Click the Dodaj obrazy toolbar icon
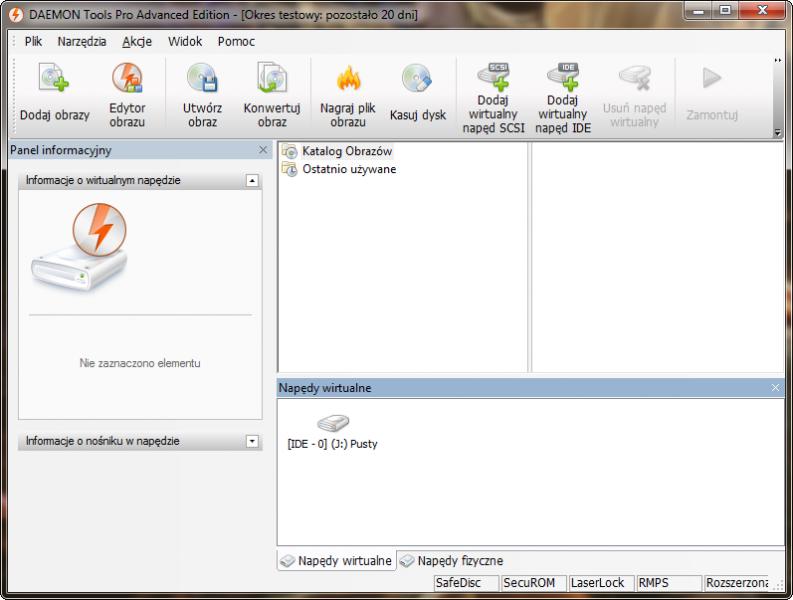Image resolution: width=793 pixels, height=600 pixels. tap(54, 78)
